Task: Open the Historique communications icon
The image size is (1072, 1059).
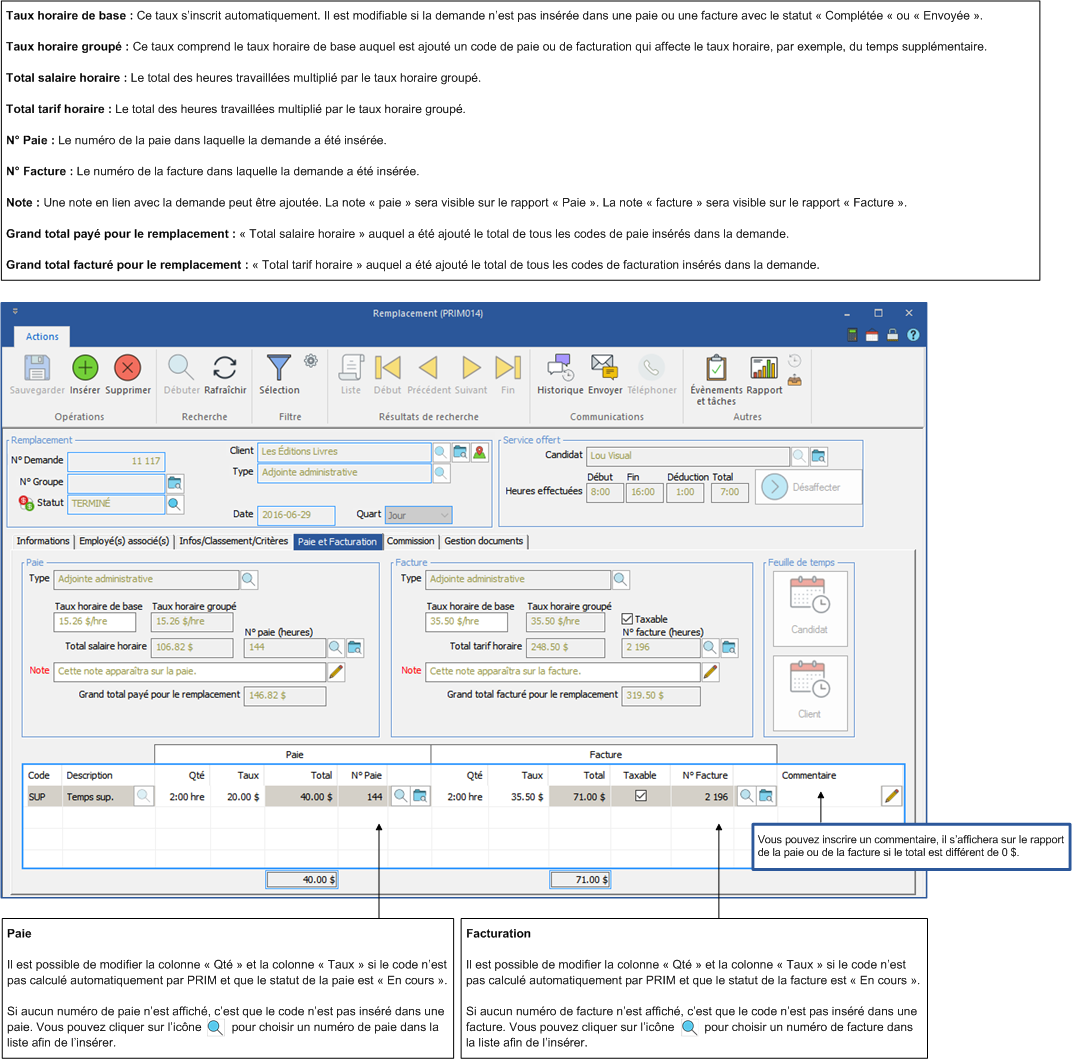Action: tap(560, 368)
